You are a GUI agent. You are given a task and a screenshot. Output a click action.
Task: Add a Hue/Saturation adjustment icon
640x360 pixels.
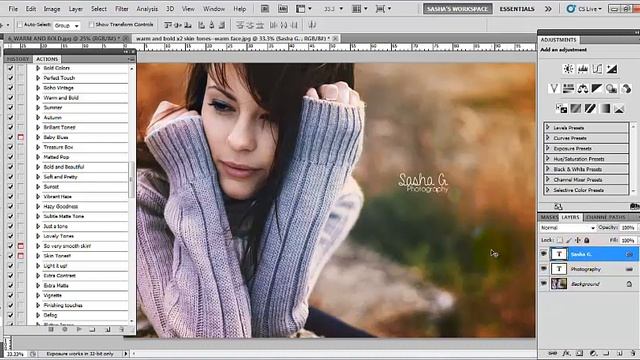[568, 88]
